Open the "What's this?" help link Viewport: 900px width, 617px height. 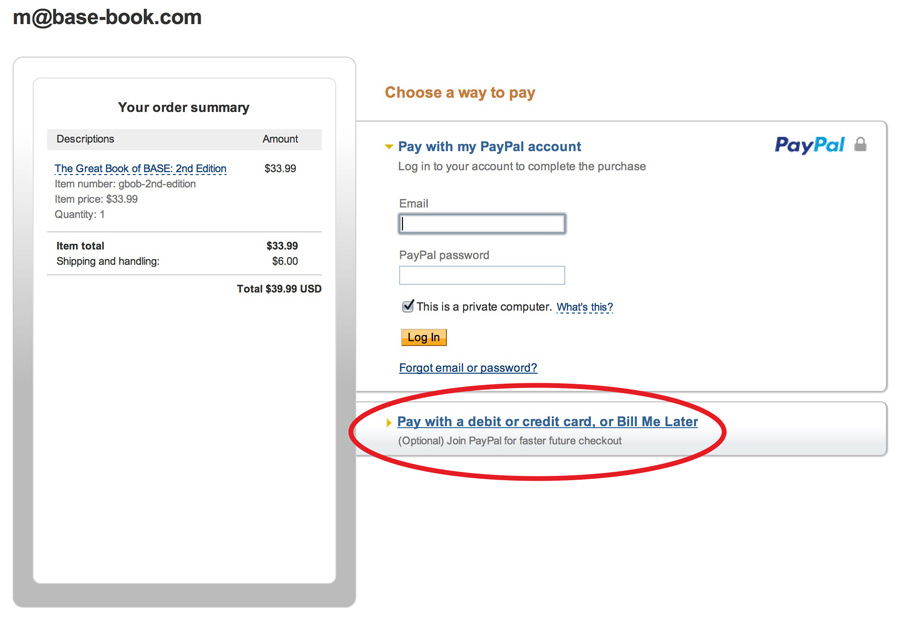(585, 307)
